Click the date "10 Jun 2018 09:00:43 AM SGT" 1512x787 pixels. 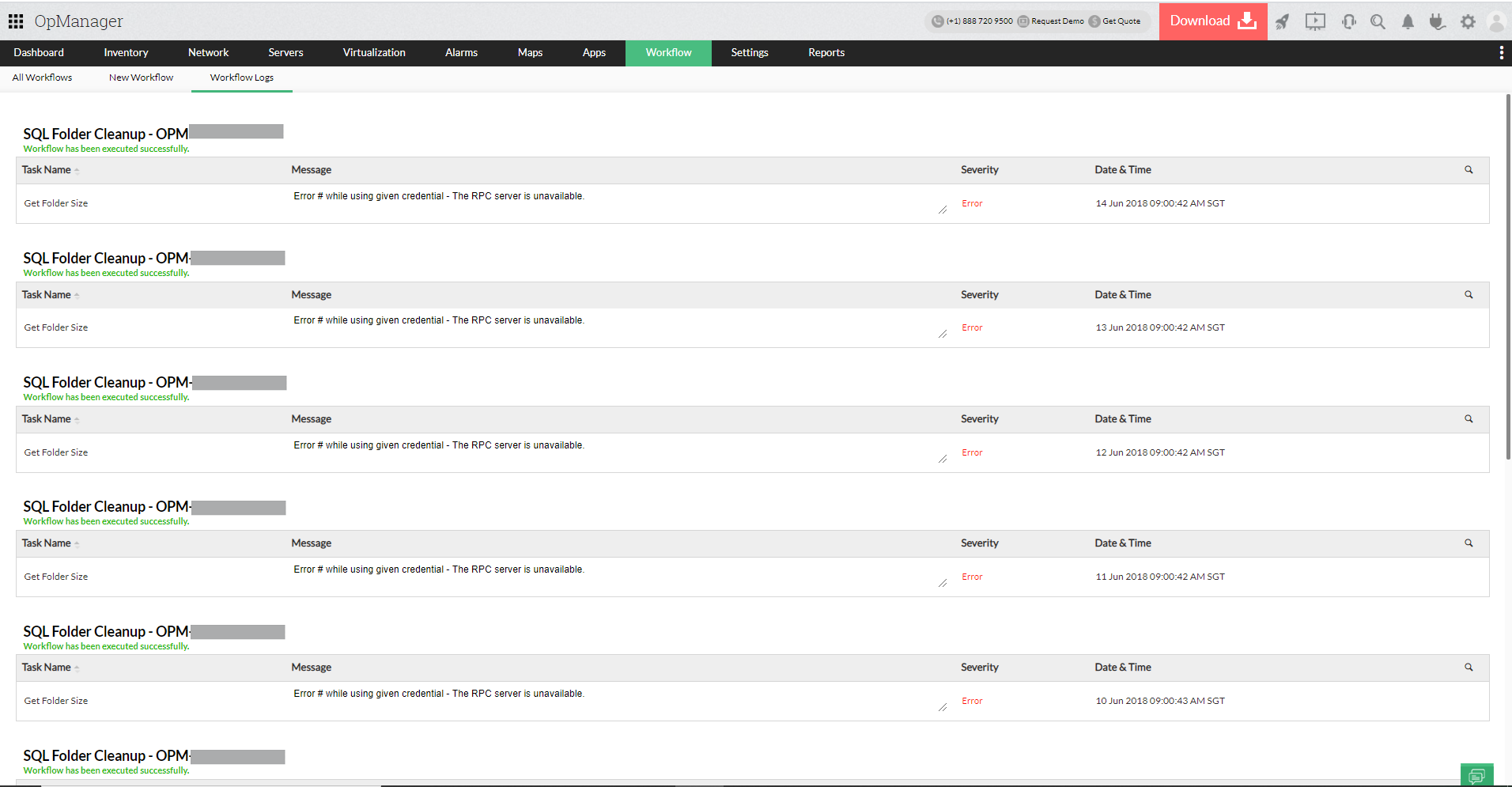tap(1159, 701)
